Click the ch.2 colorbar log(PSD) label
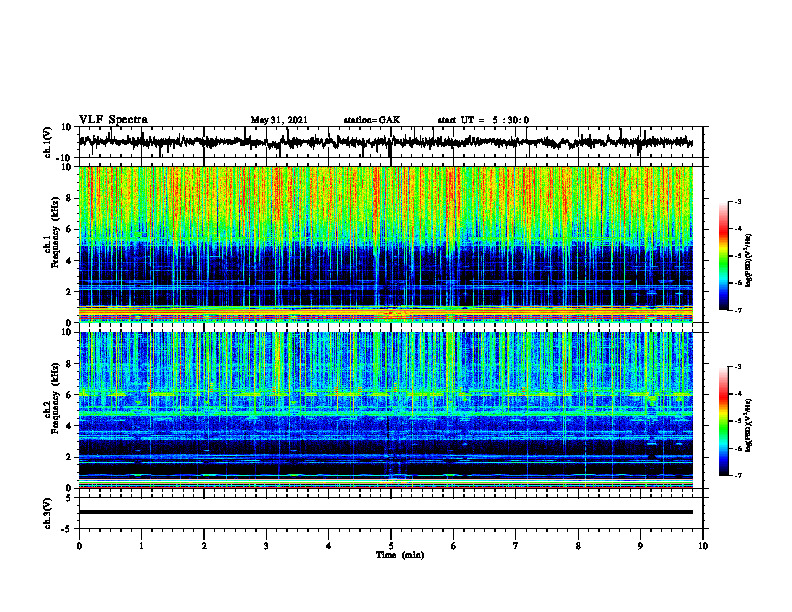792x612 pixels. [x=749, y=425]
